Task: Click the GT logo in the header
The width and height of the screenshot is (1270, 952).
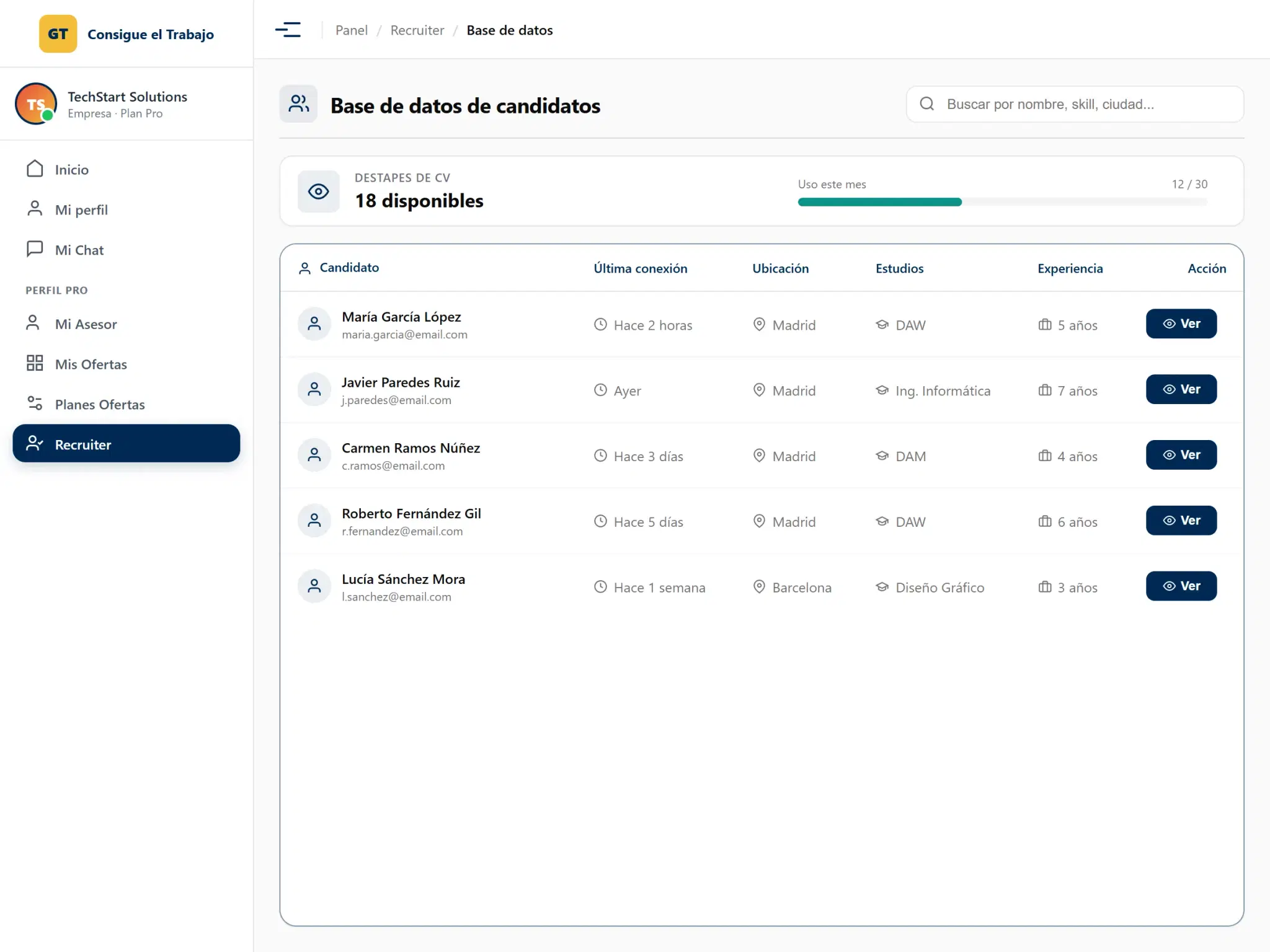Action: pos(58,34)
